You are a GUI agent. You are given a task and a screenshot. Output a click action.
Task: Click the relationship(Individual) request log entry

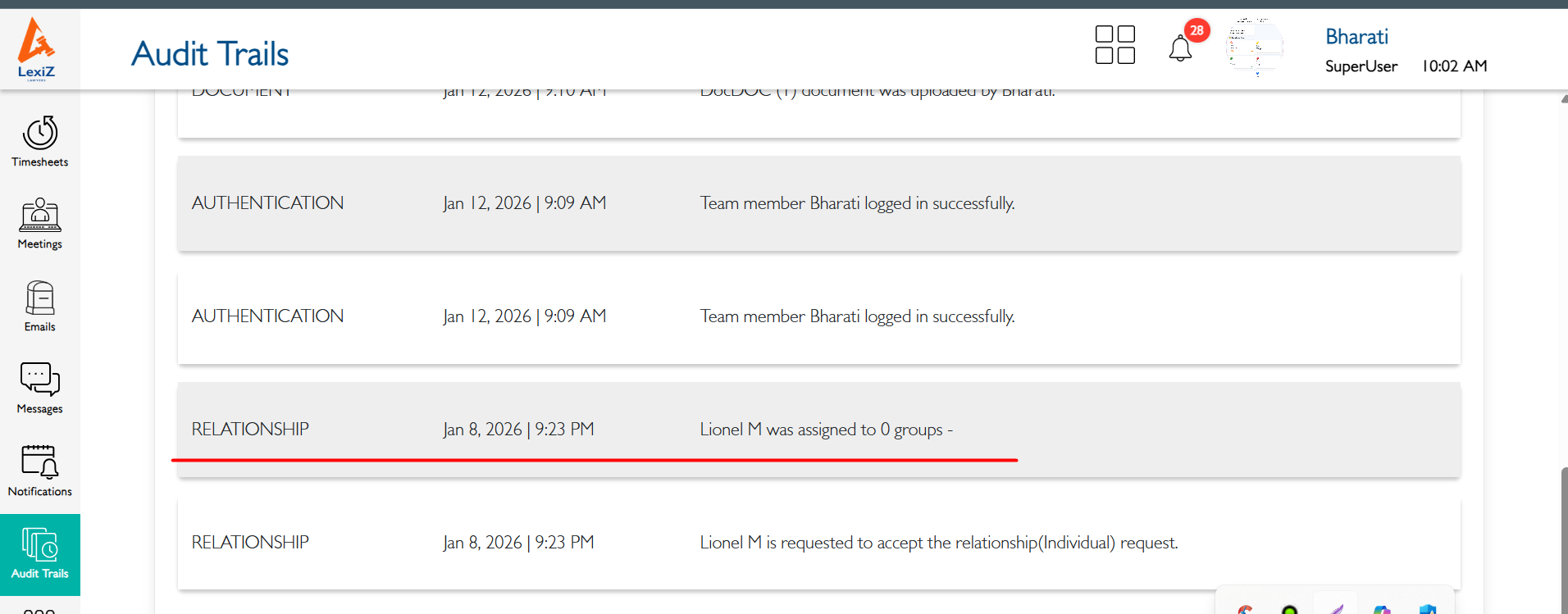click(x=938, y=543)
